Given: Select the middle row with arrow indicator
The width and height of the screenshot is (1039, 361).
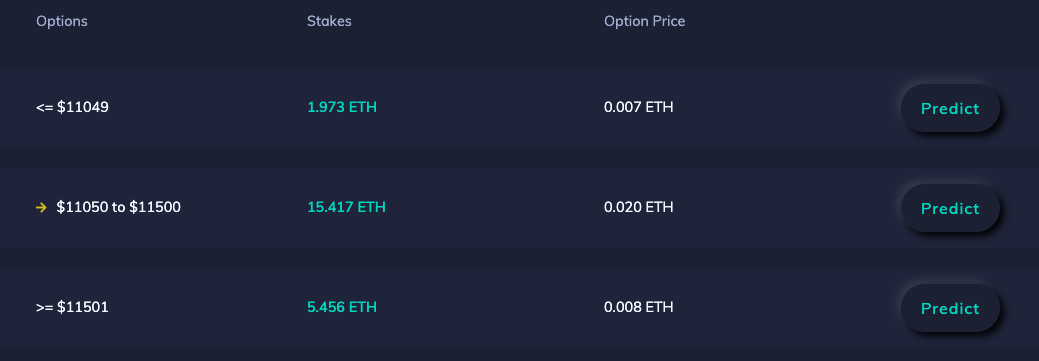Looking at the screenshot, I should click(520, 208).
